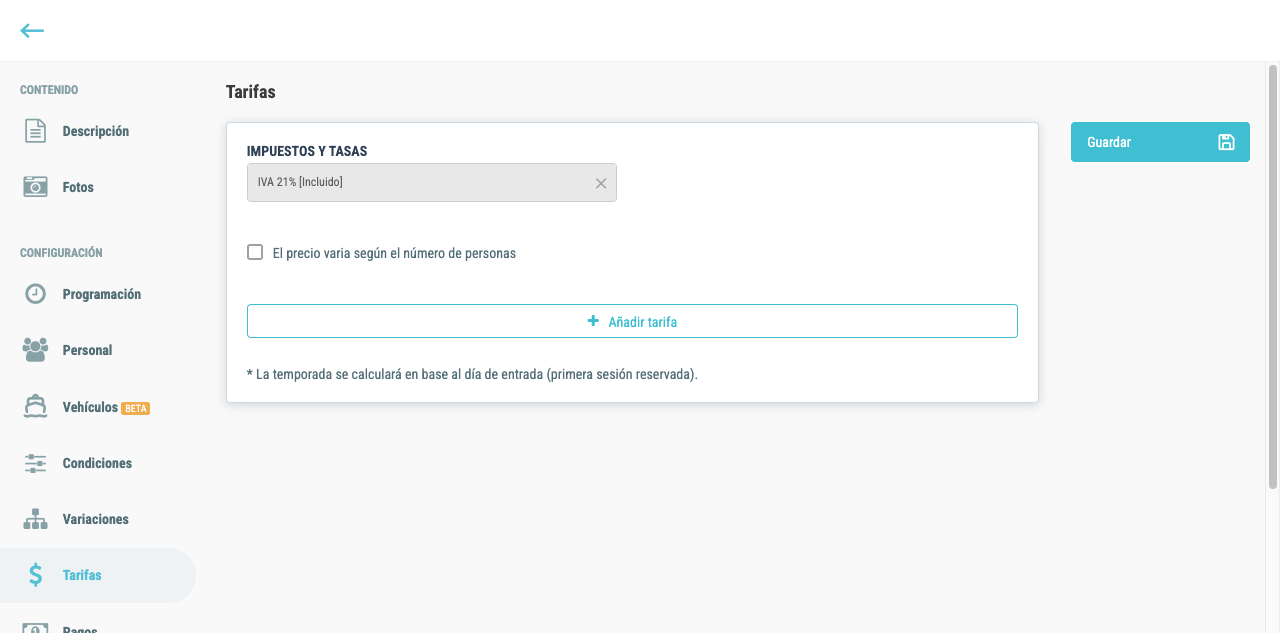Click the Tarifas dollar sign icon

point(36,575)
